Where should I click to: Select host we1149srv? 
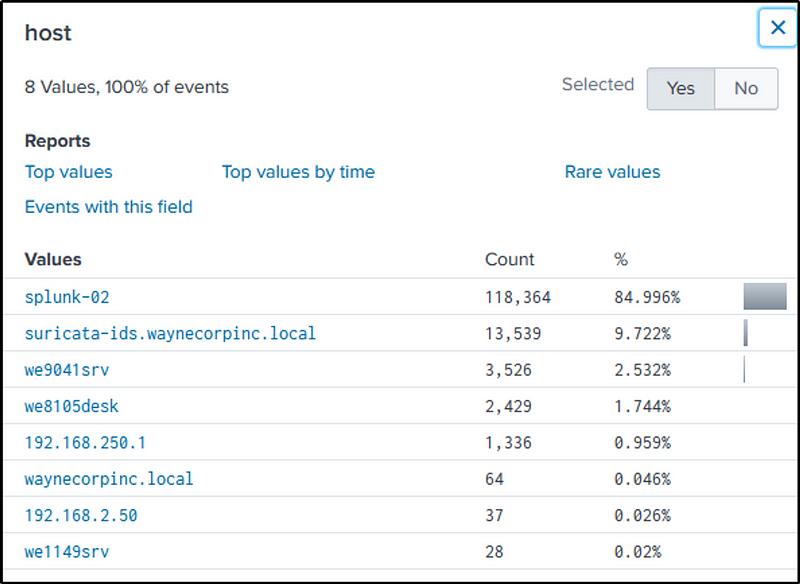(x=67, y=551)
